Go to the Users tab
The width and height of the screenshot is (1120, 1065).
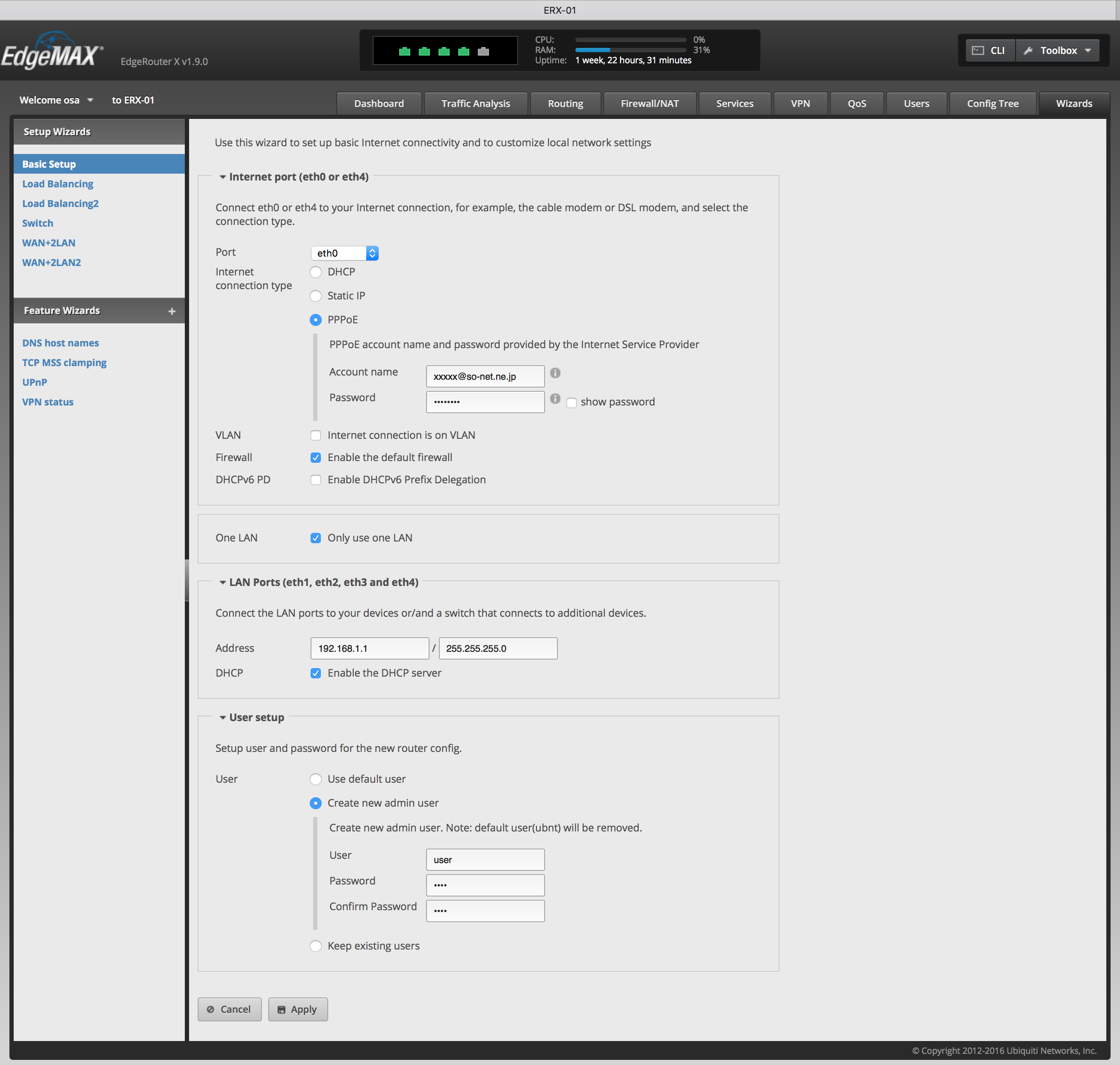(x=917, y=104)
